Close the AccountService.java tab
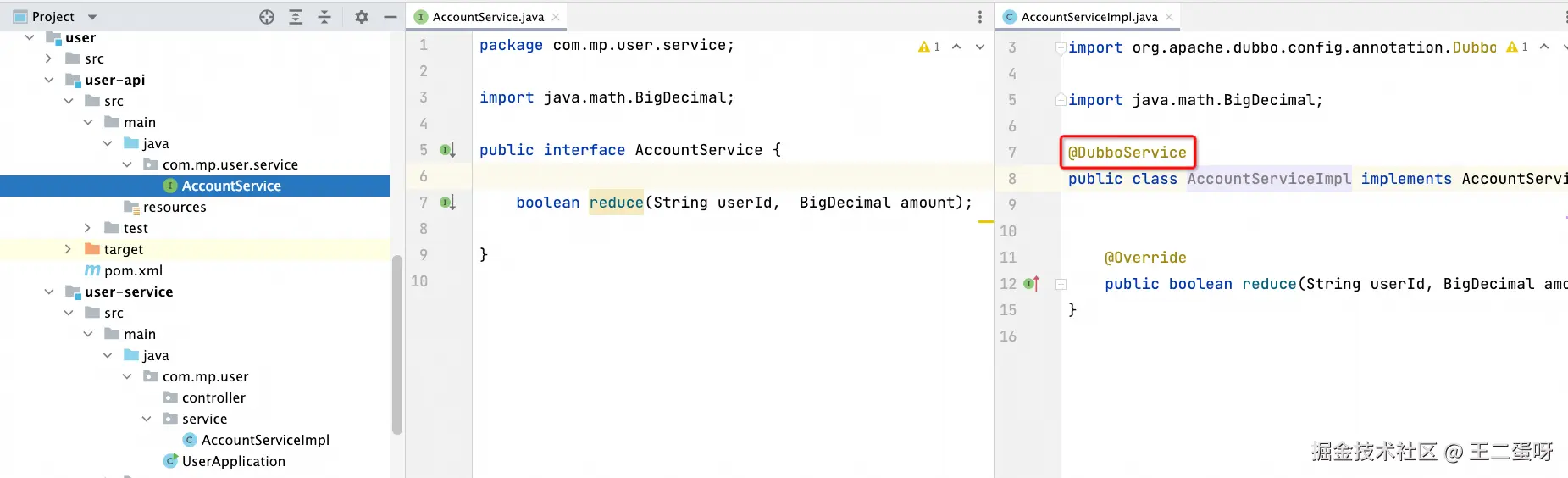 coord(556,17)
